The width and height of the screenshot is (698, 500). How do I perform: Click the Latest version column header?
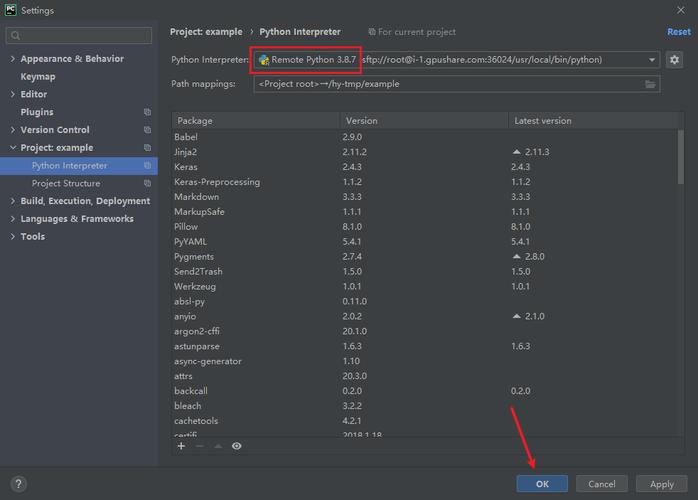tap(592, 121)
